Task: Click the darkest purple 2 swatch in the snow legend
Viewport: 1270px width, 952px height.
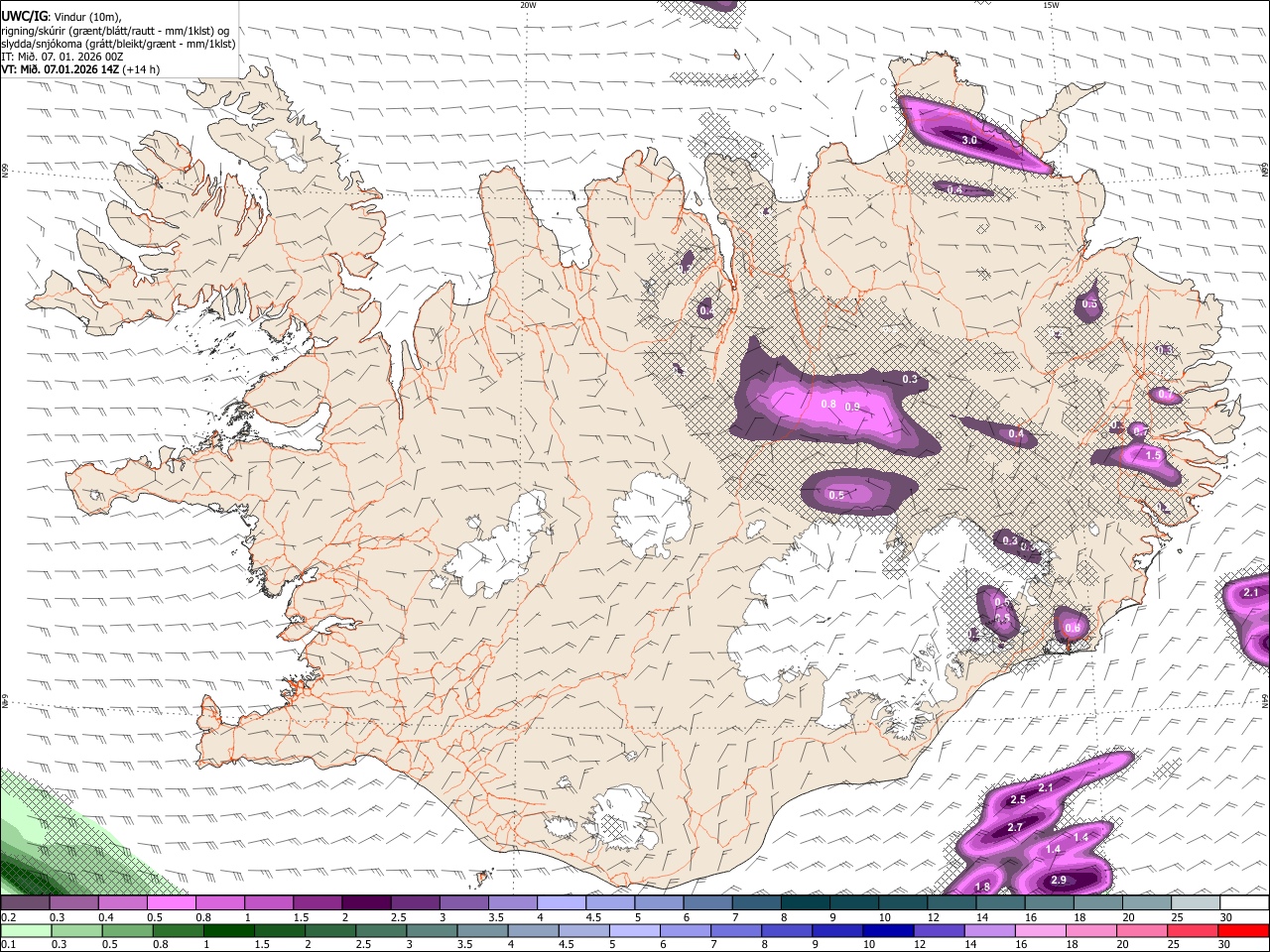Action: [x=366, y=903]
